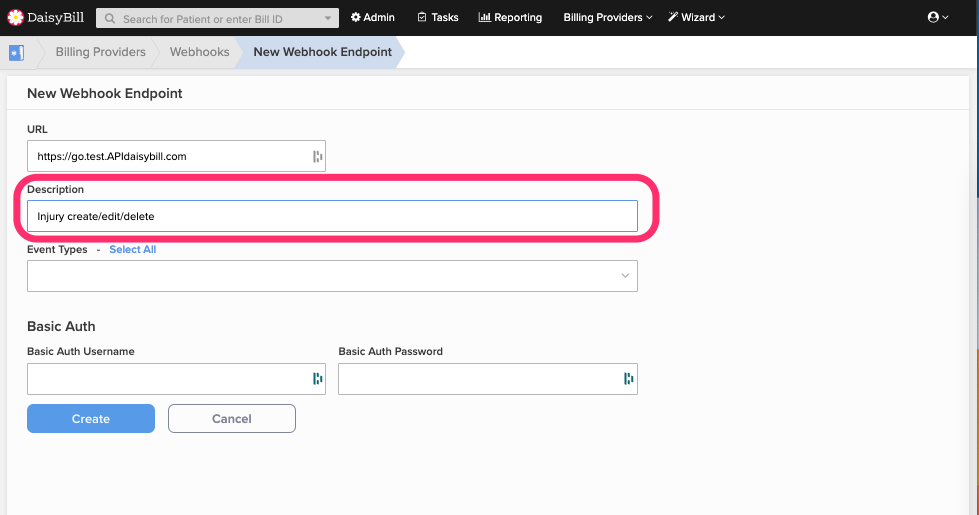Screen dimensions: 979x515
Task: Expand the Wizard menu
Action: (x=696, y=17)
